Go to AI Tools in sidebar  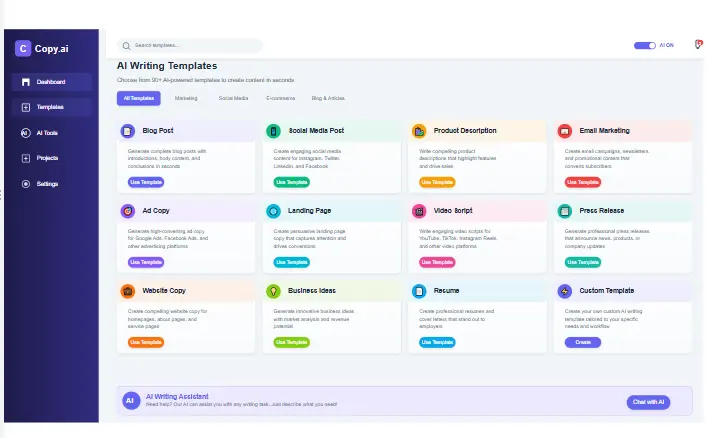point(52,133)
